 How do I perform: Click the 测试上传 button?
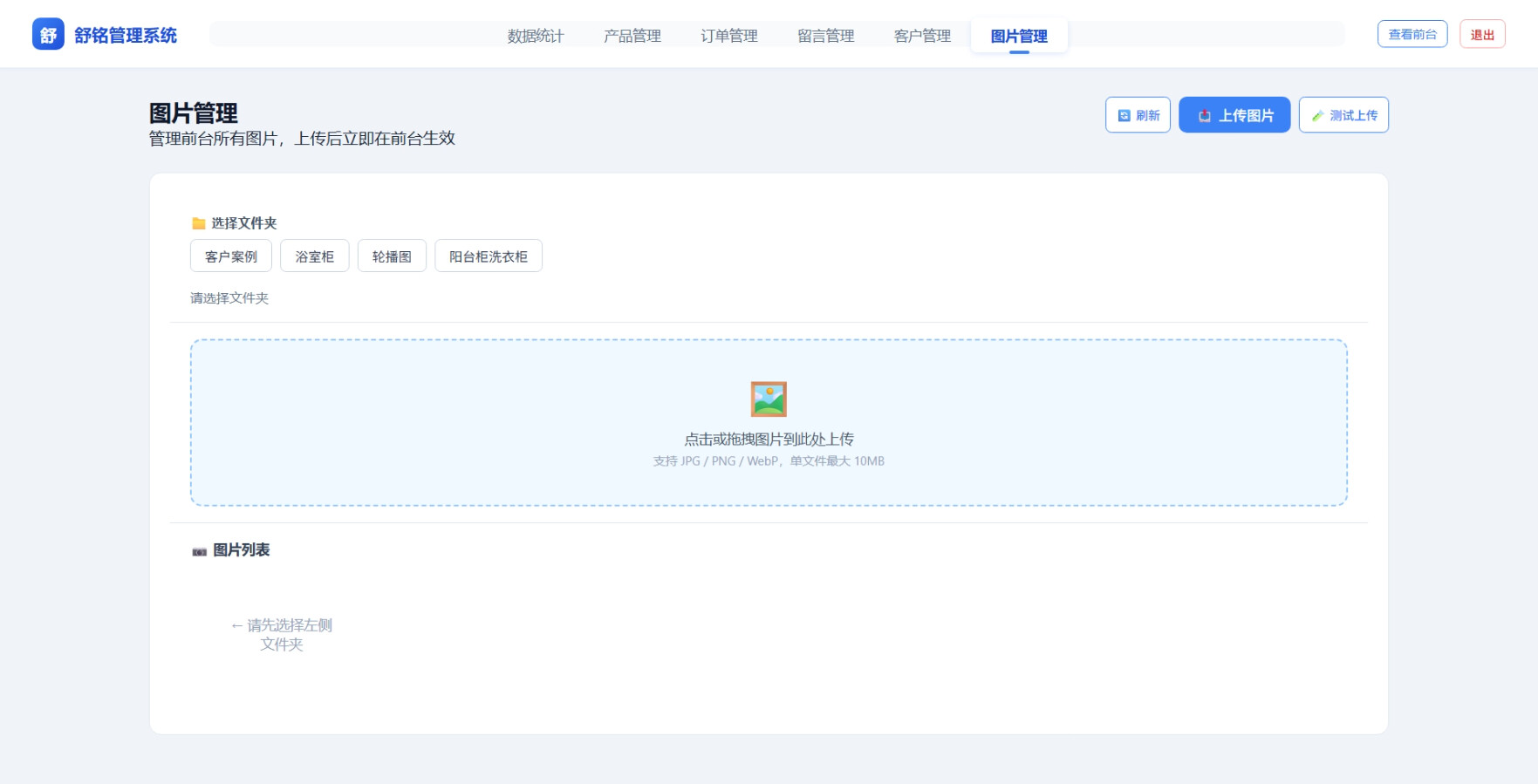(x=1343, y=115)
